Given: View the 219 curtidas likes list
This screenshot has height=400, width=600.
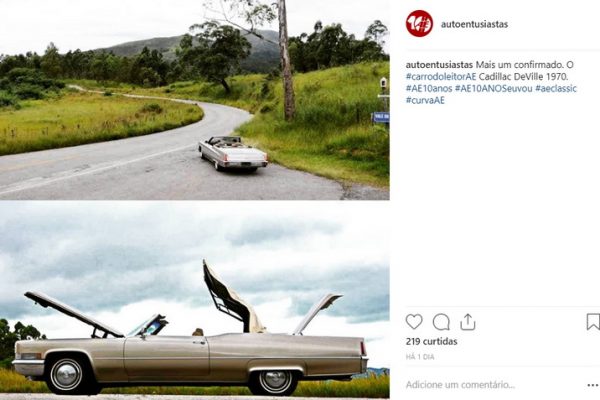Looking at the screenshot, I should tap(432, 341).
